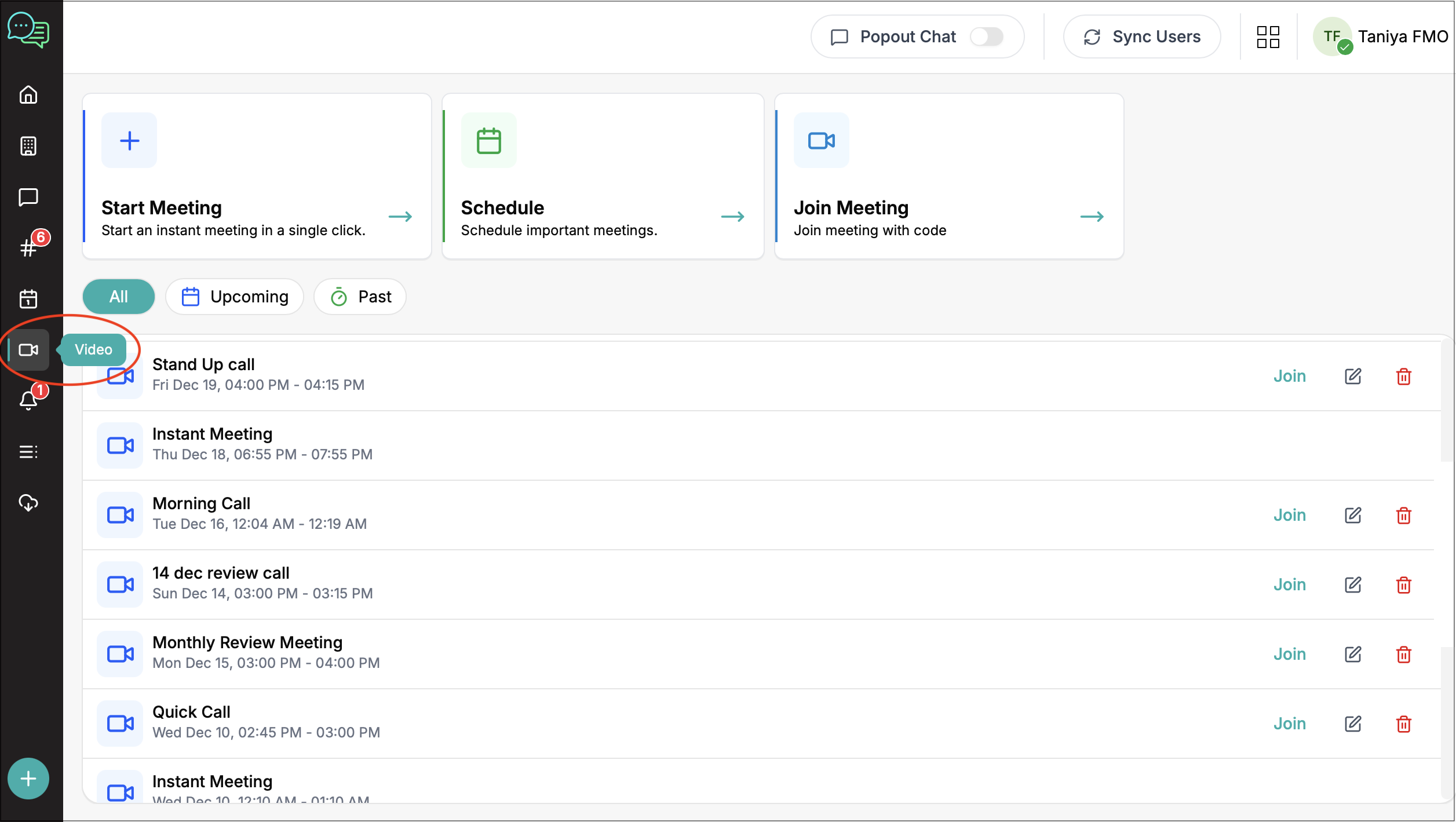Switch to the Upcoming filter
The width and height of the screenshot is (1456, 822).
[234, 296]
